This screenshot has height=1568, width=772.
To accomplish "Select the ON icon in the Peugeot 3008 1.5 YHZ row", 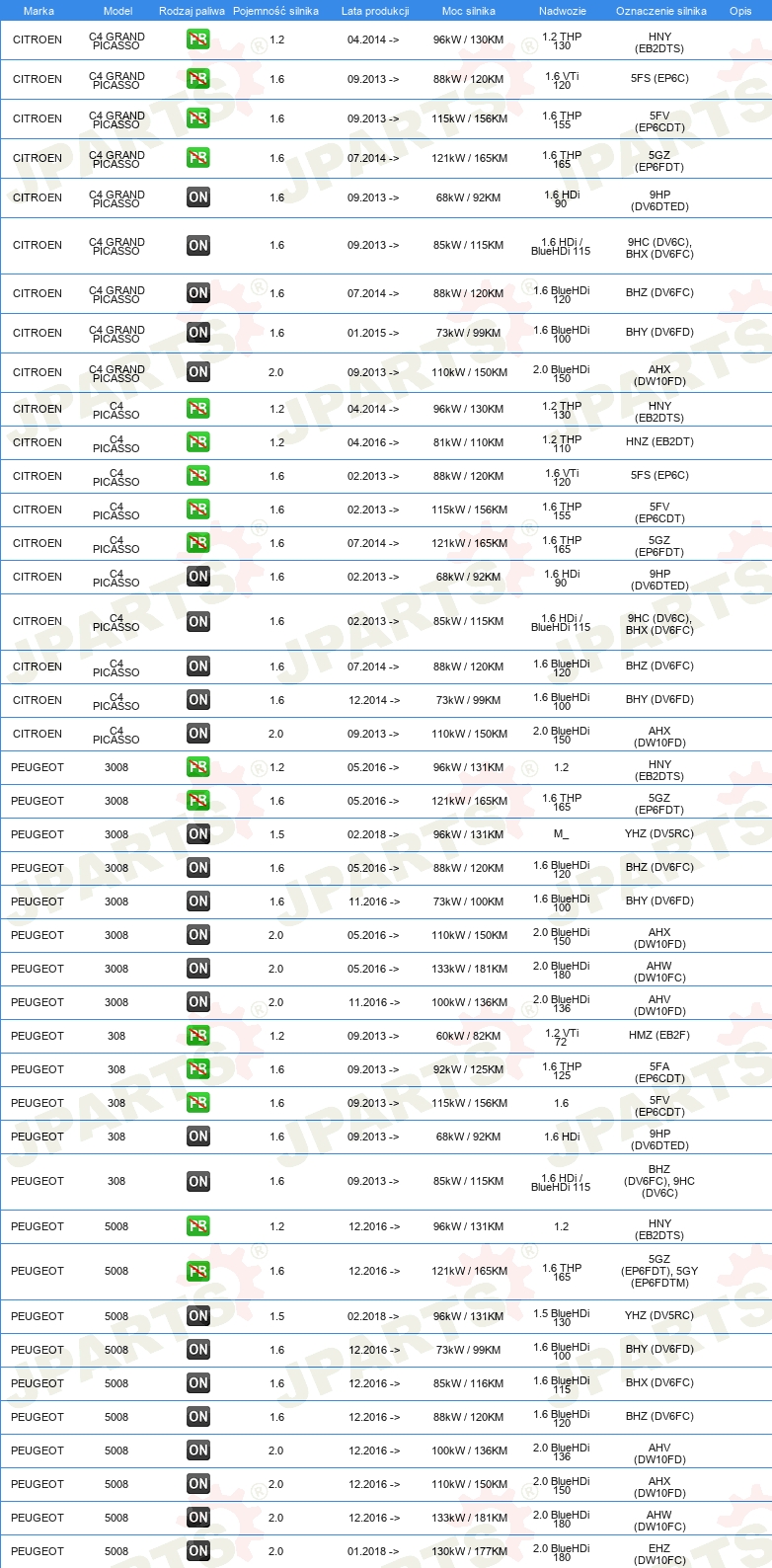I will (198, 834).
